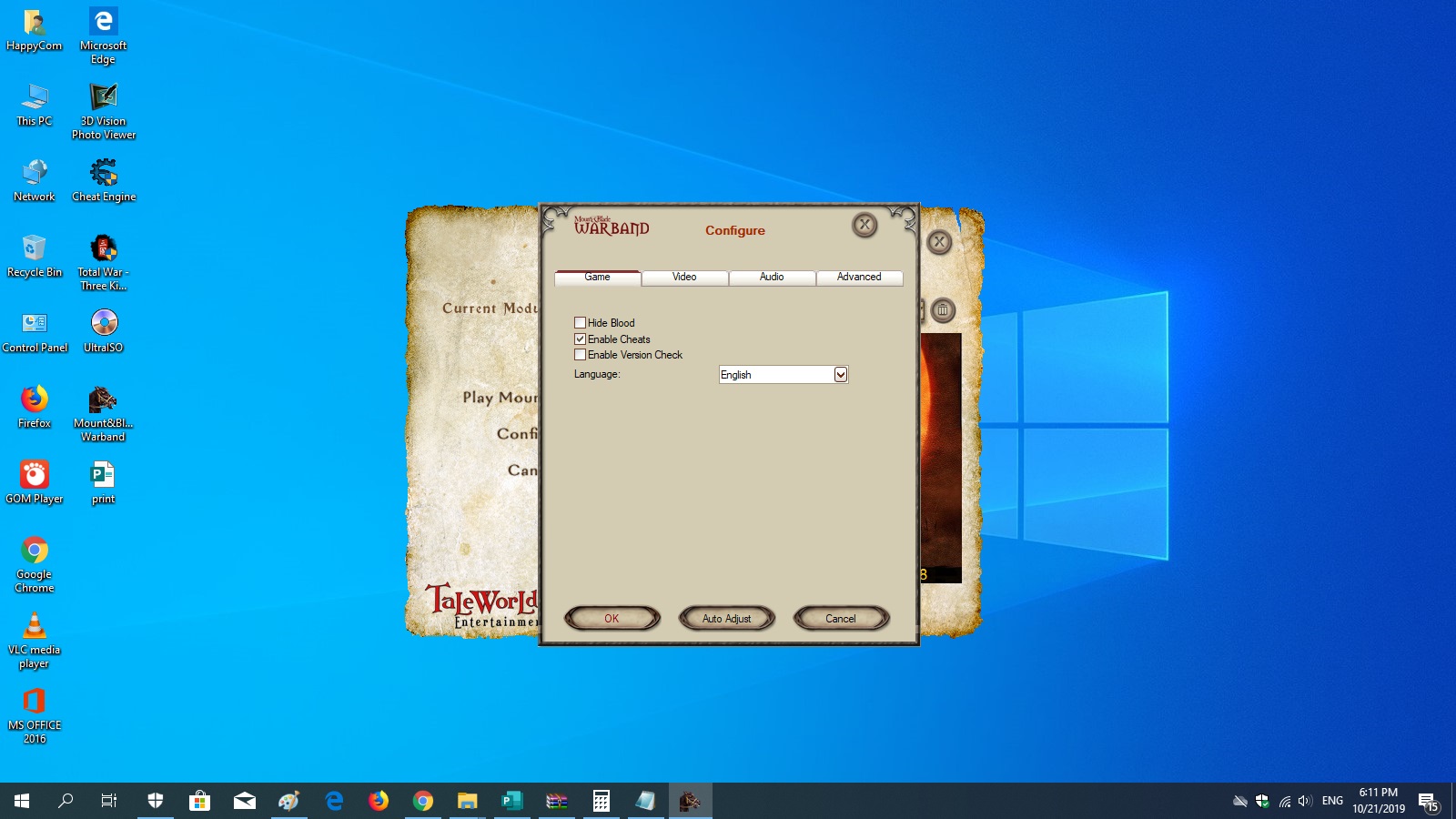
Task: Toggle the Hide Blood checkbox
Action: (580, 323)
